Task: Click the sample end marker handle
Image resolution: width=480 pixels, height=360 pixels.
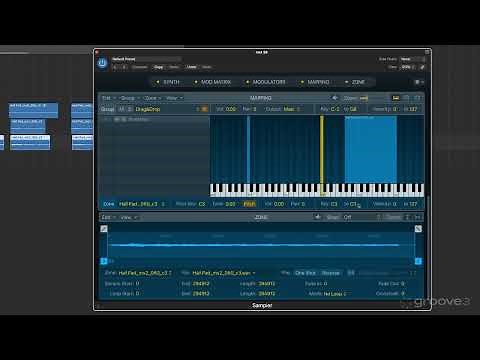Action: point(418,229)
